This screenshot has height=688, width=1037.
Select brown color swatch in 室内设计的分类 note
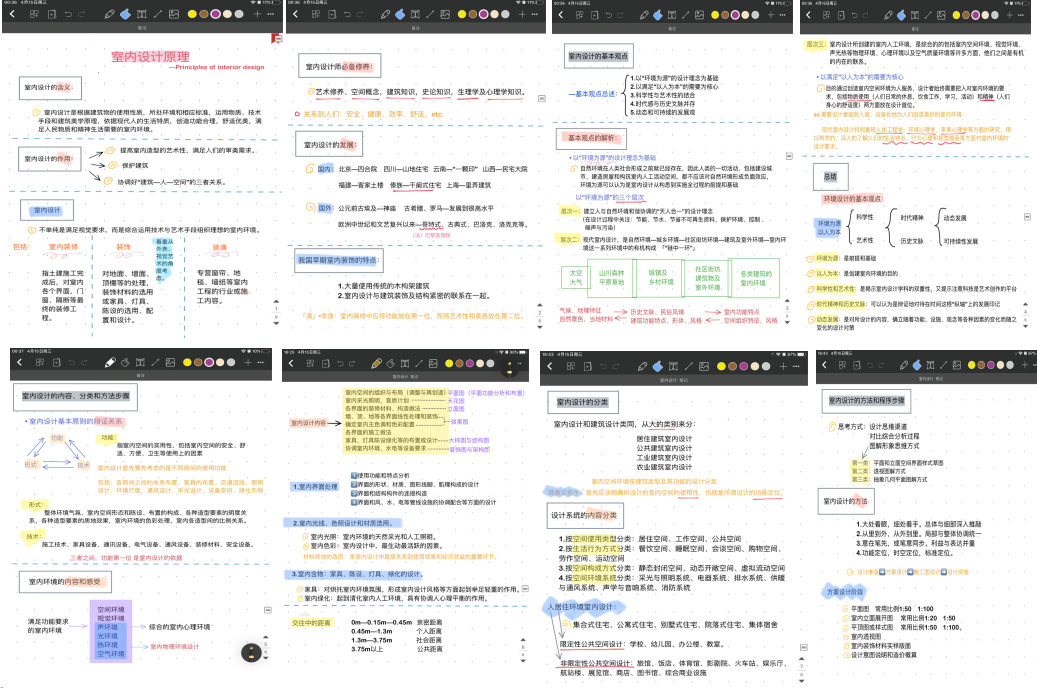736,362
